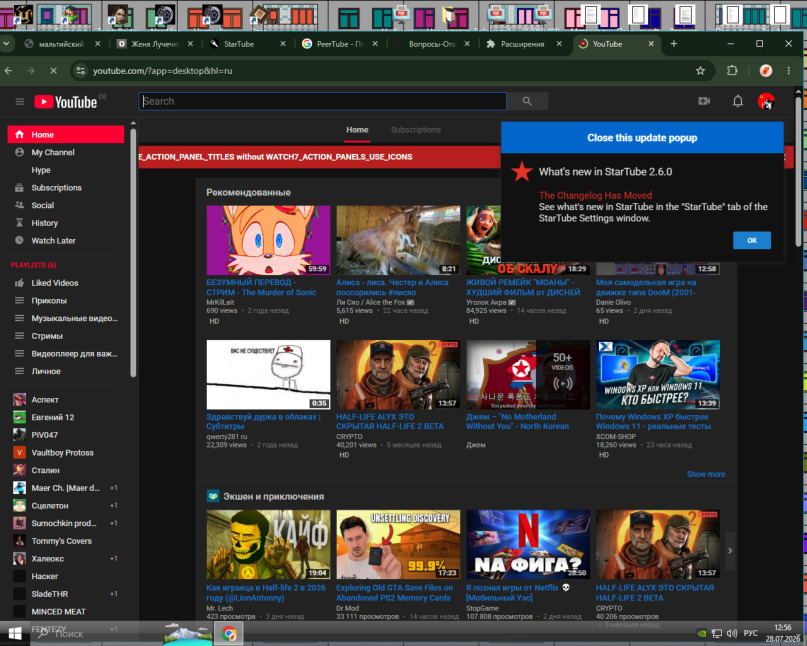Open a new browser tab
Image resolution: width=807 pixels, height=646 pixels.
click(674, 44)
